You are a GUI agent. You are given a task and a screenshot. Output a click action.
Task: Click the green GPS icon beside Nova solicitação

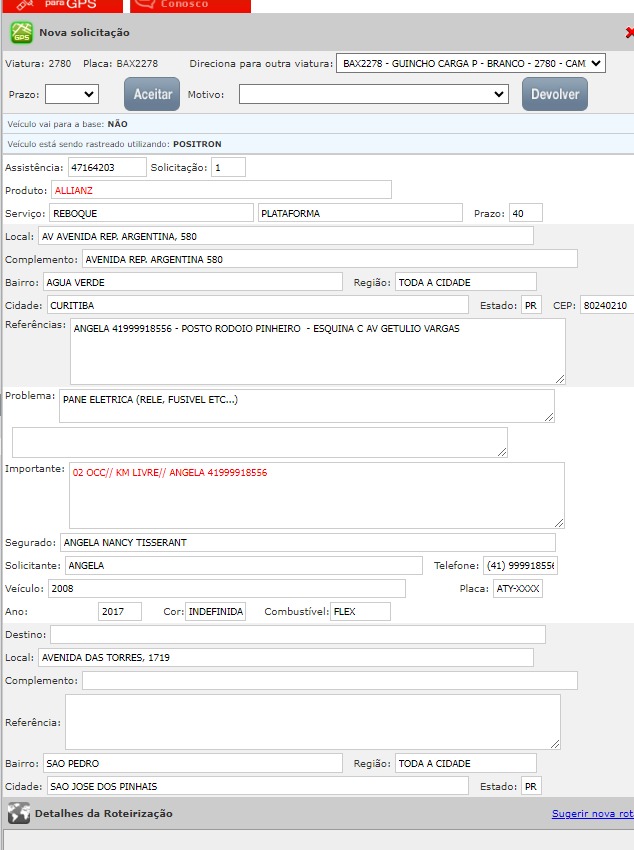21,33
